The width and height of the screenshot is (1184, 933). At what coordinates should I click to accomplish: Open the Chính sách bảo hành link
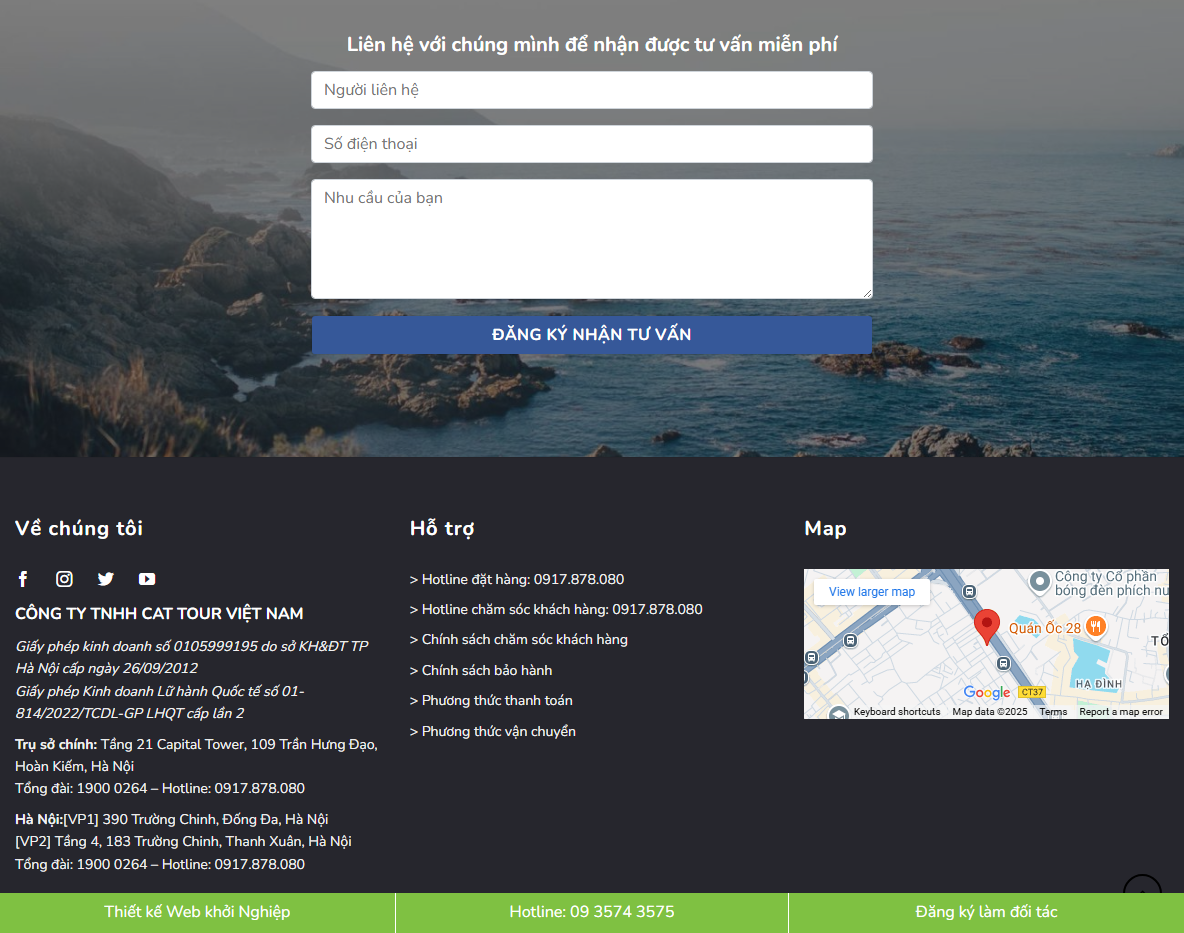click(x=481, y=670)
